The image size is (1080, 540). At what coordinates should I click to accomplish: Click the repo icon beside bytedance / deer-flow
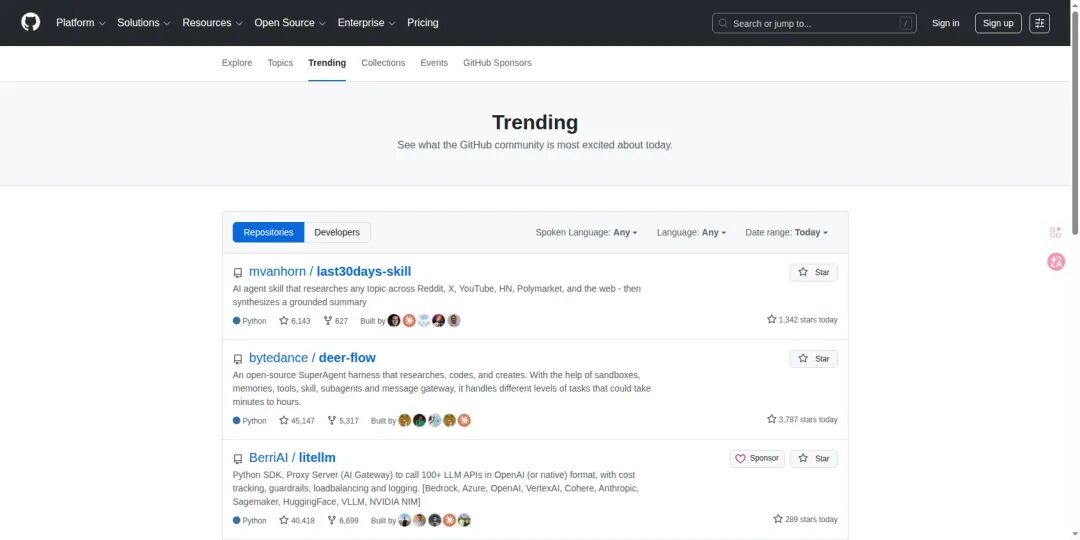238,359
